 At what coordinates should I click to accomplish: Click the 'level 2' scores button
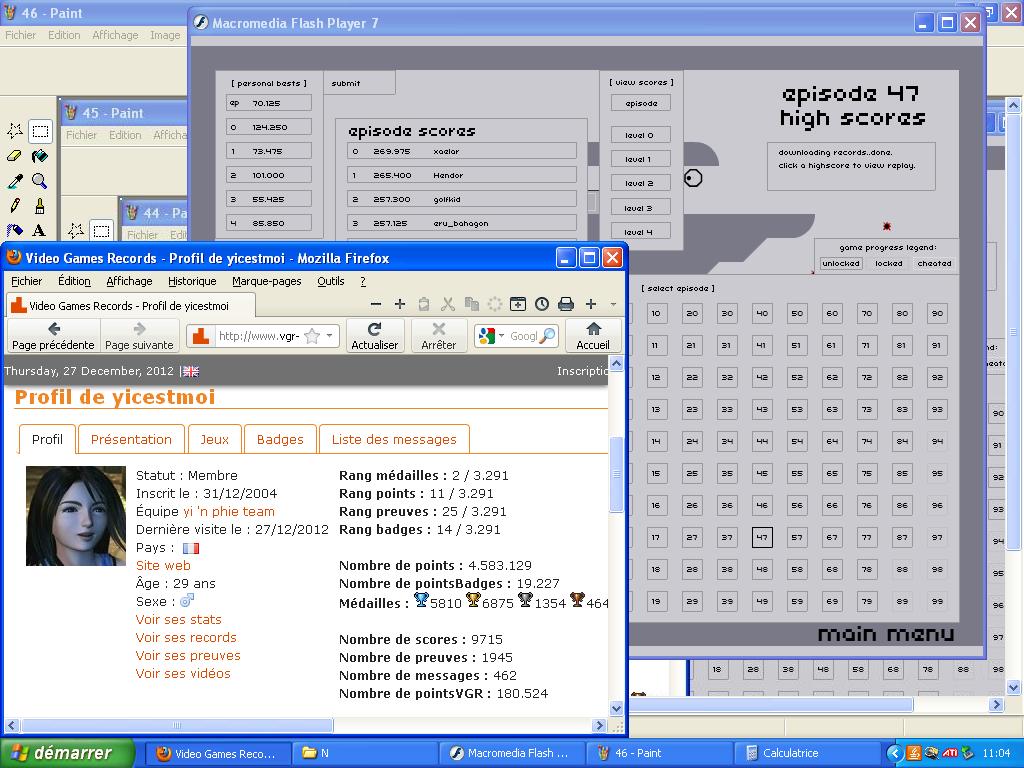tap(639, 183)
